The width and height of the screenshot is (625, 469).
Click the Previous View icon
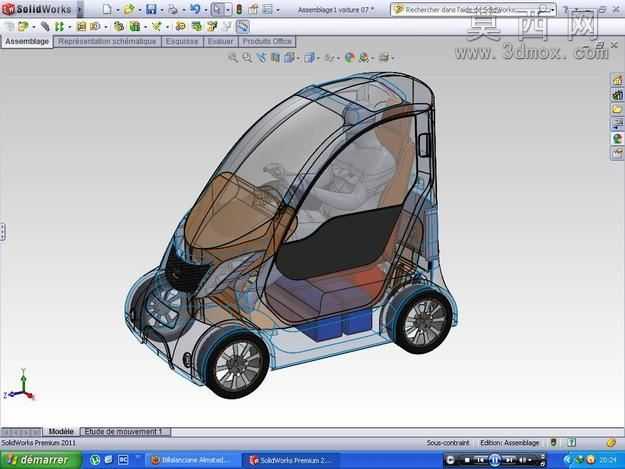(261, 58)
